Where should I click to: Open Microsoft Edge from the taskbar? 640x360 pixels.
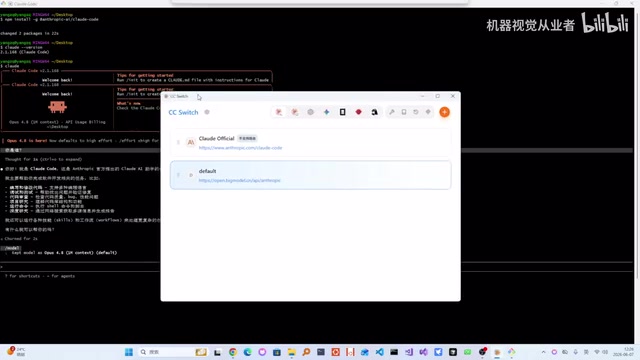[x=247, y=352]
